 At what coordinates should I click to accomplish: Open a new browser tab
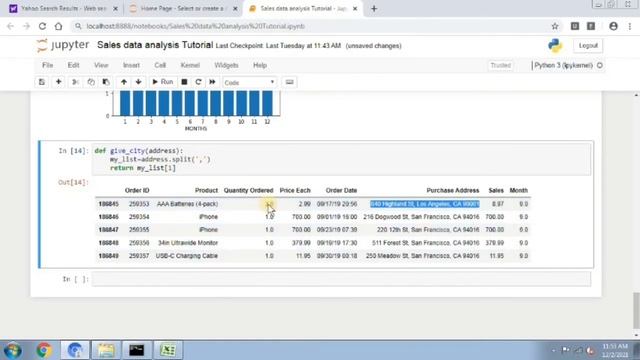coord(374,9)
